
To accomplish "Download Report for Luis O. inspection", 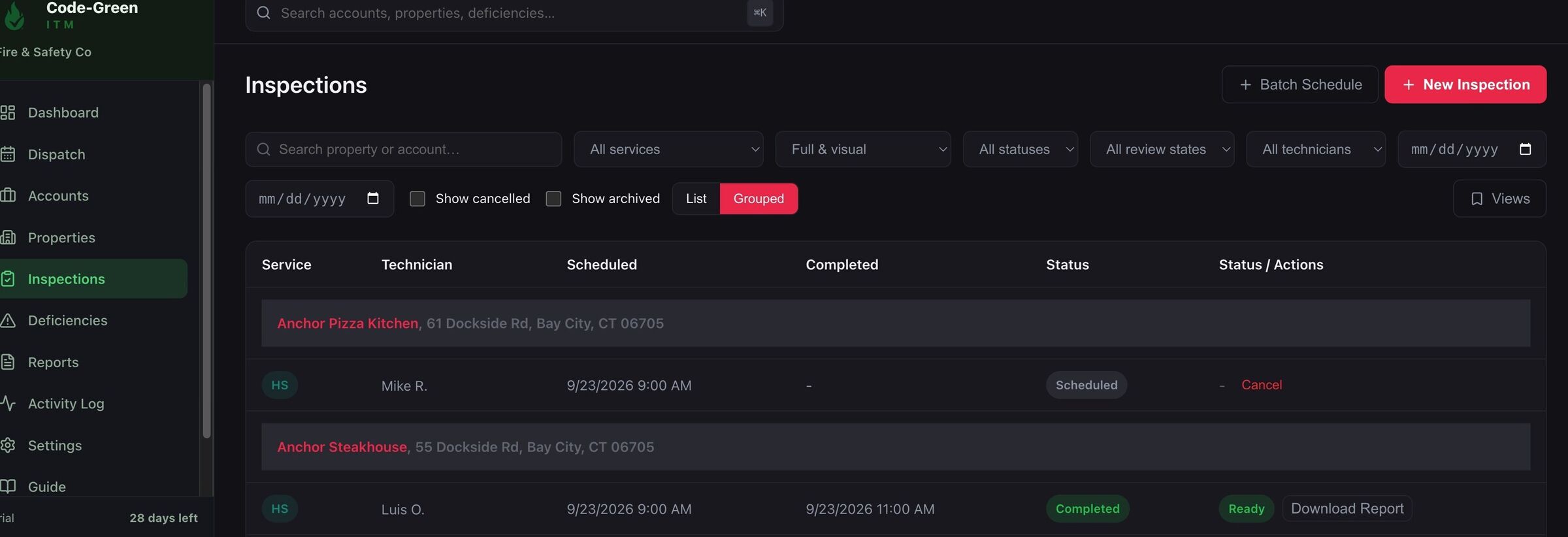I will click(1347, 508).
